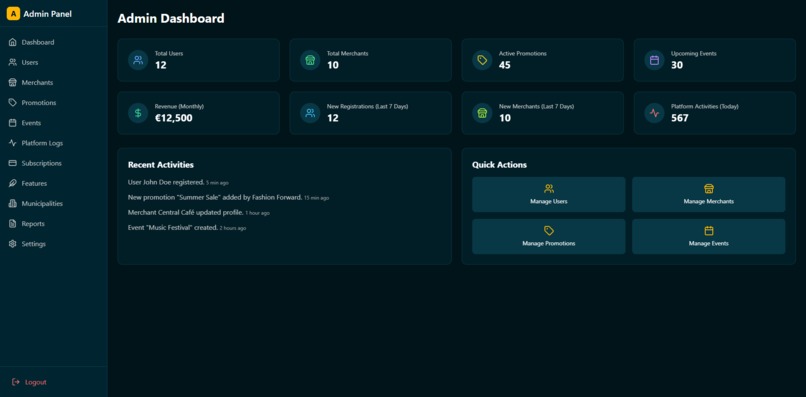This screenshot has width=806, height=397.
Task: Click the Recent Activities heading
Action: [161, 165]
